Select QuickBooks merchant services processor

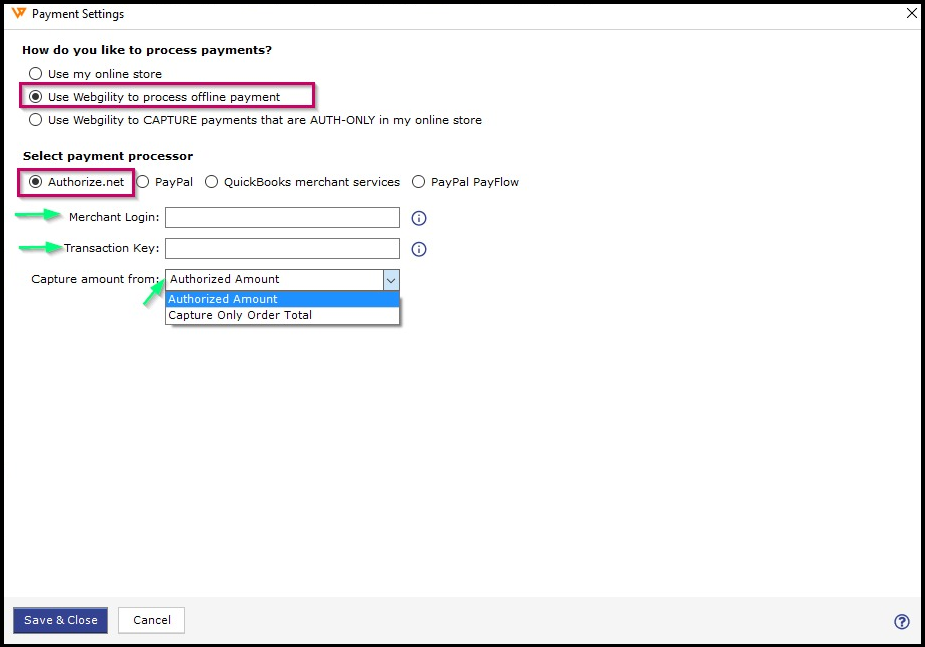211,182
